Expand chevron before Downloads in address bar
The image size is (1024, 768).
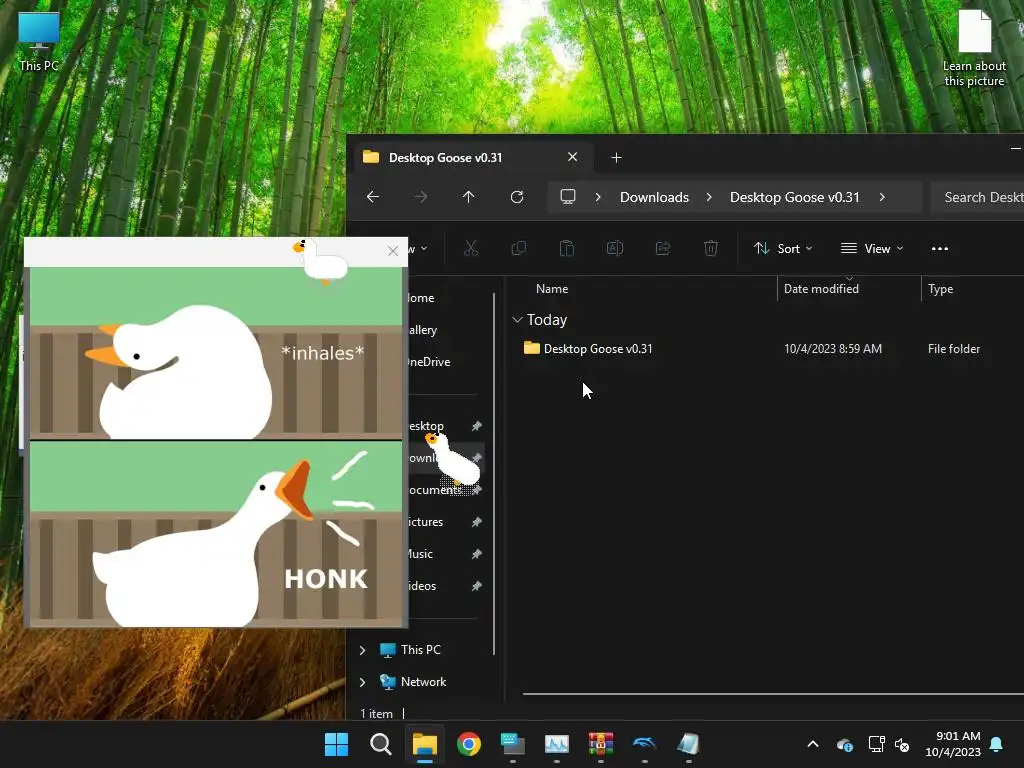(x=598, y=197)
